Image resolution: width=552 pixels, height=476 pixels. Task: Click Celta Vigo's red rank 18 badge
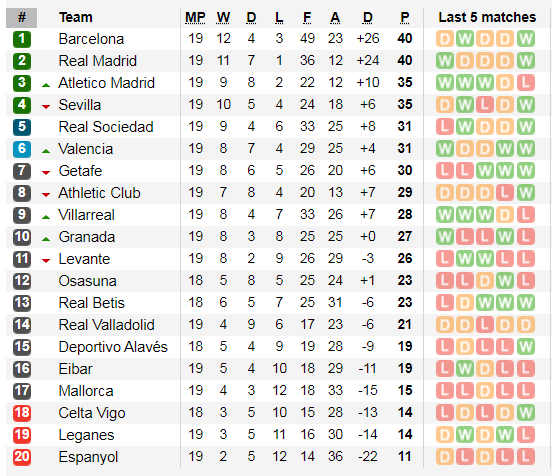22,413
